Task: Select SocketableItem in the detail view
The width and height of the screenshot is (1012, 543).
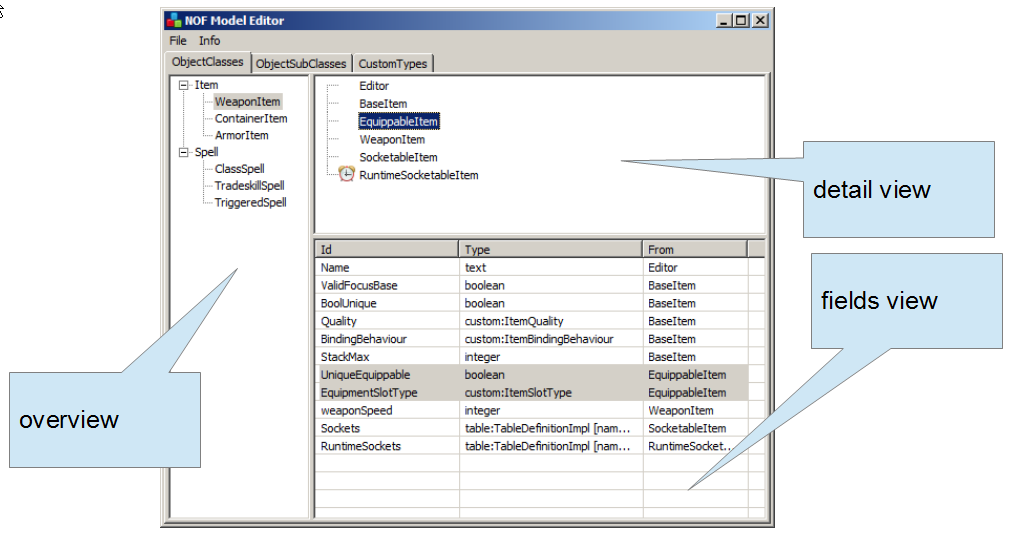Action: click(x=398, y=158)
